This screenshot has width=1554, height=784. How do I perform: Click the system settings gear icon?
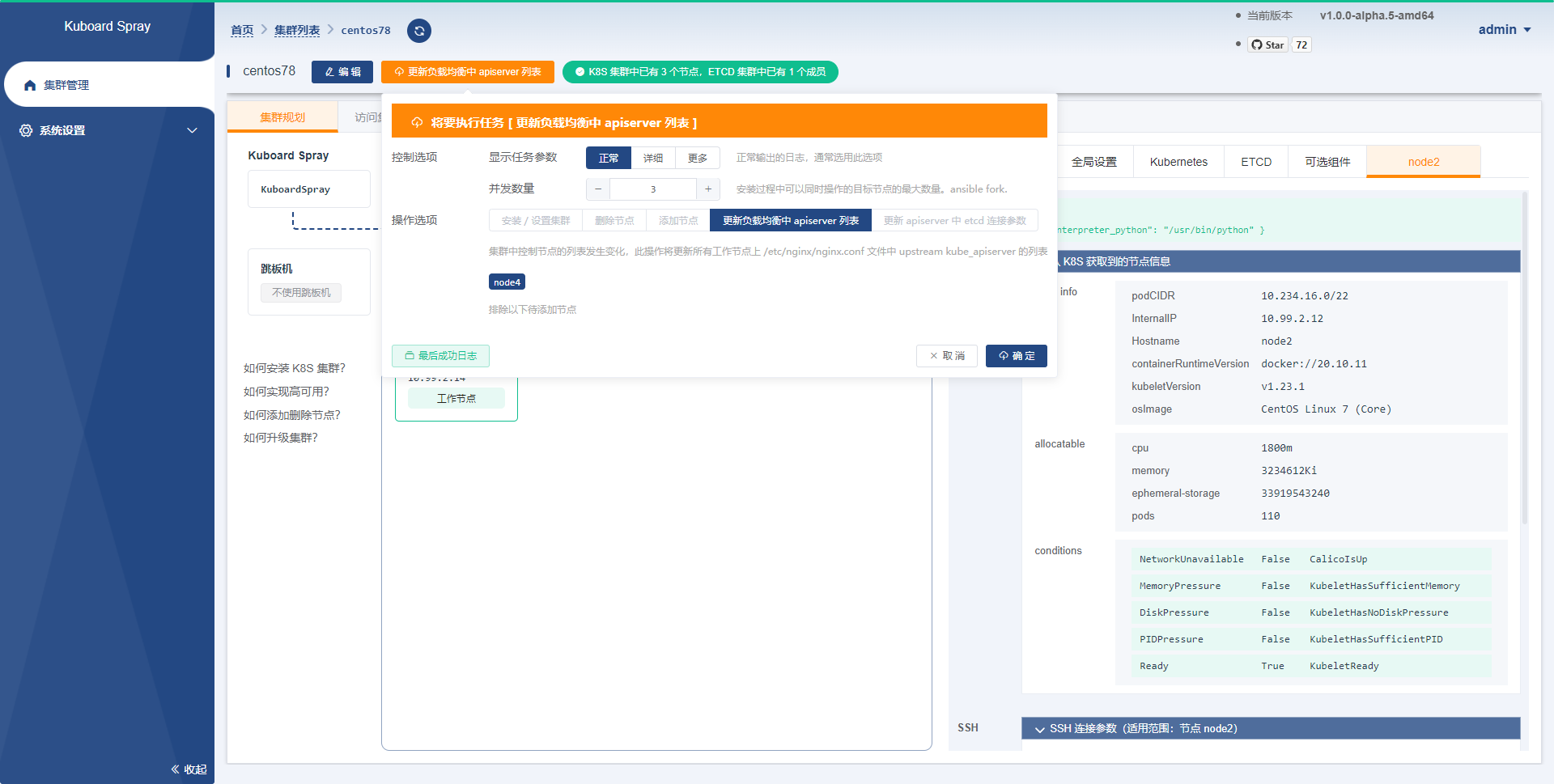click(26, 130)
